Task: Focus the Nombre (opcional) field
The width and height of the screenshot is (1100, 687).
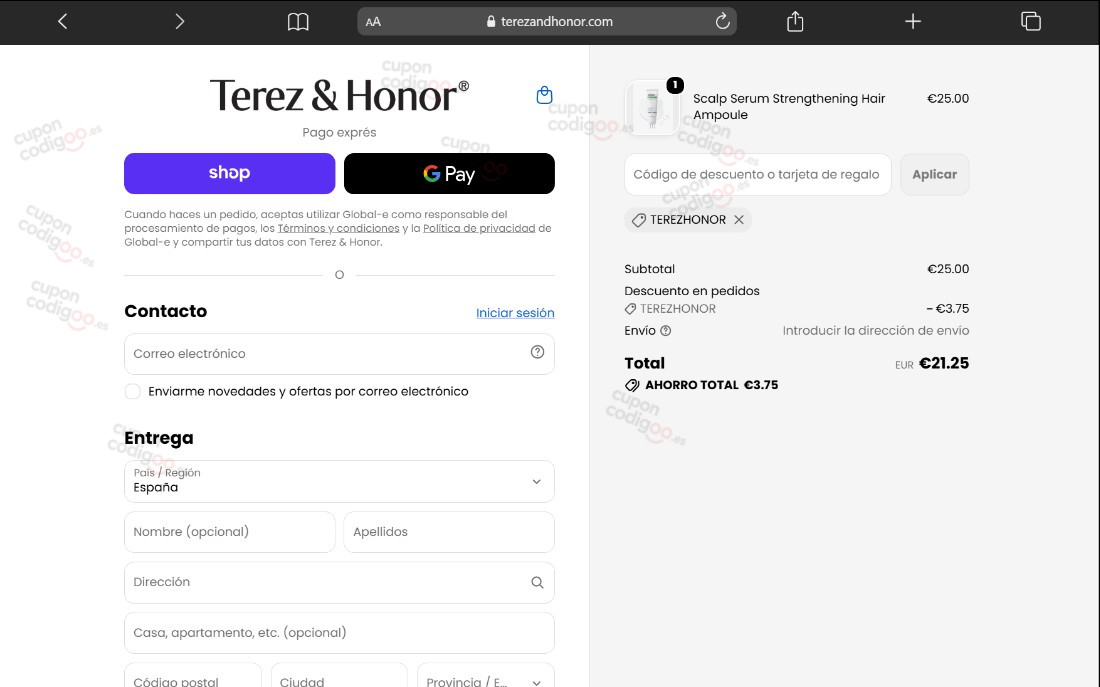Action: point(229,532)
